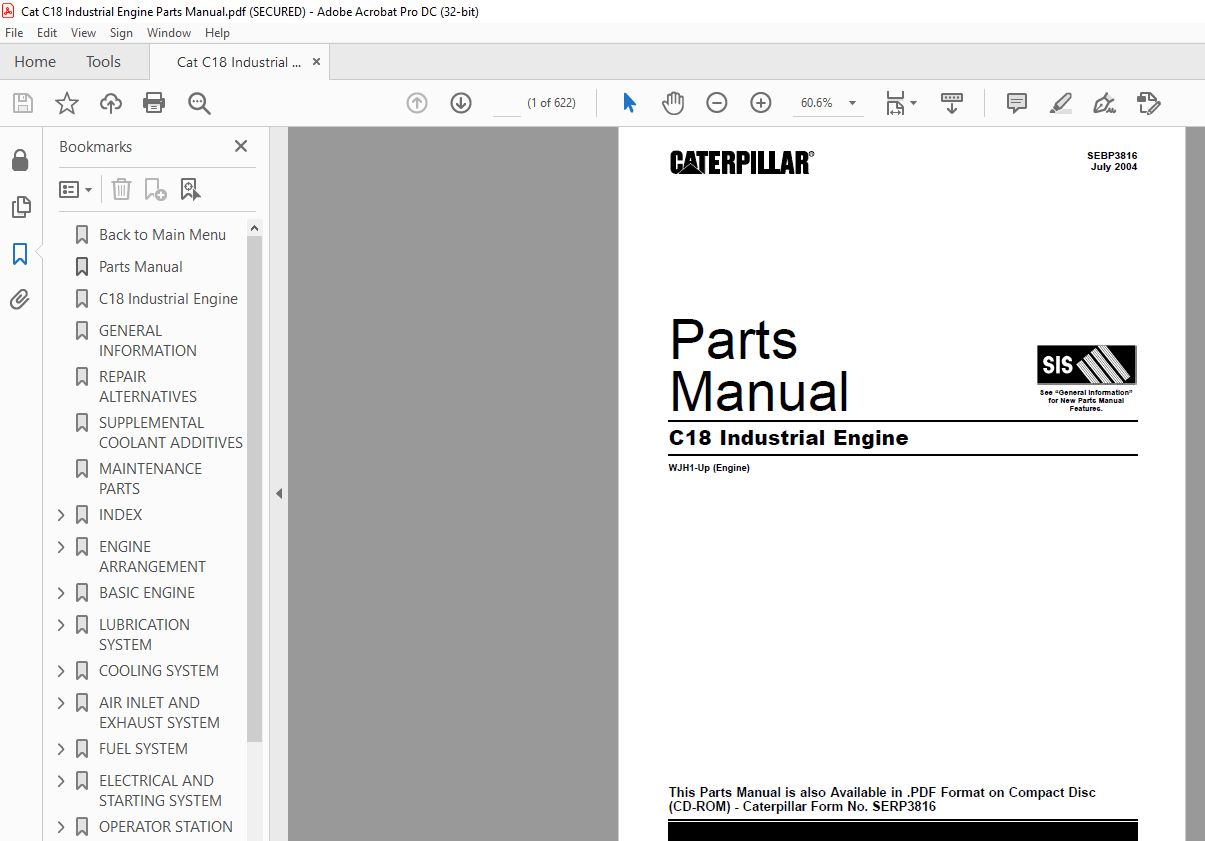Open bookmark options dropdown menu
1205x841 pixels.
click(x=75, y=189)
